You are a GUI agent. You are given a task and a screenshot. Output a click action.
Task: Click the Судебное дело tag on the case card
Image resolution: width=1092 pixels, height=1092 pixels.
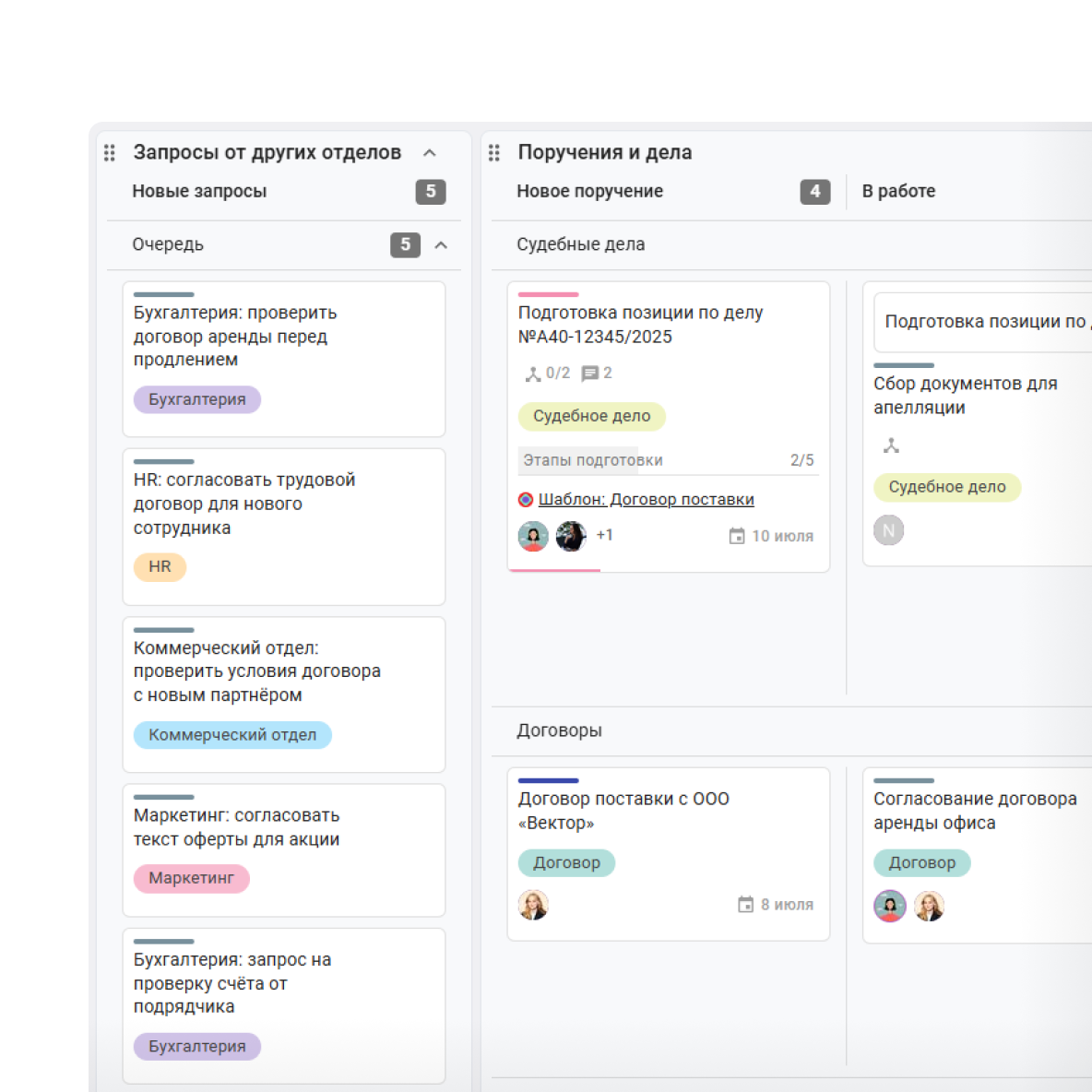(x=591, y=416)
